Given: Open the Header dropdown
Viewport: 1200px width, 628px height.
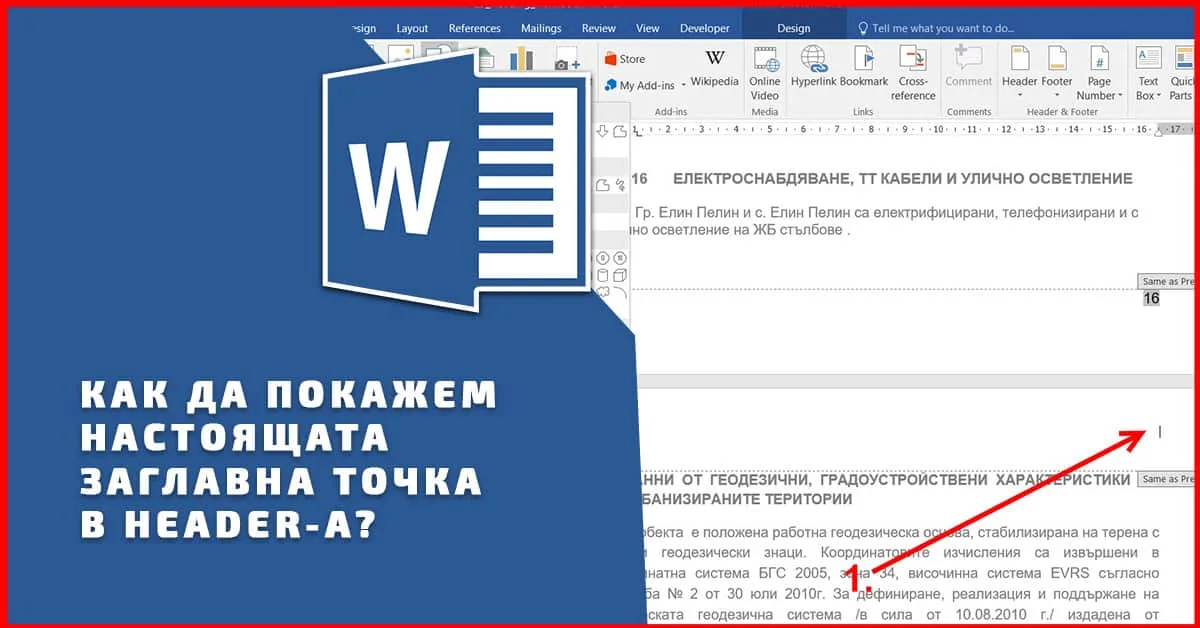Looking at the screenshot, I should tap(1020, 73).
